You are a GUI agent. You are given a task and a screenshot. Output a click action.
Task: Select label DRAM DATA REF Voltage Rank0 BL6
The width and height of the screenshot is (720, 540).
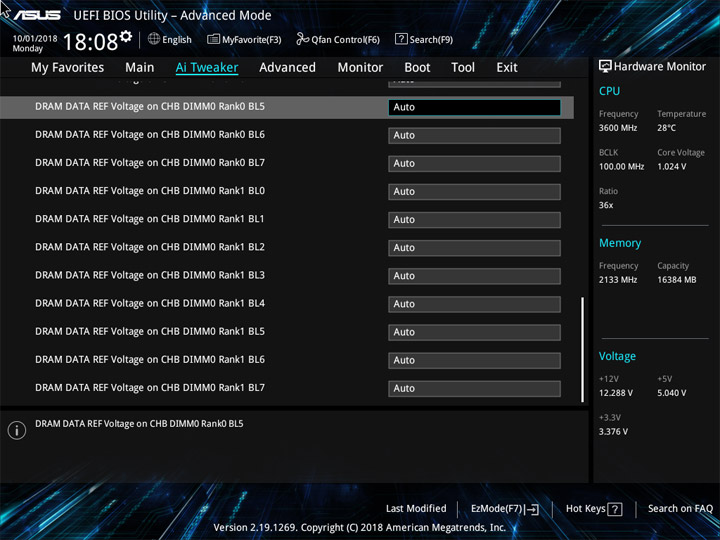pos(150,135)
